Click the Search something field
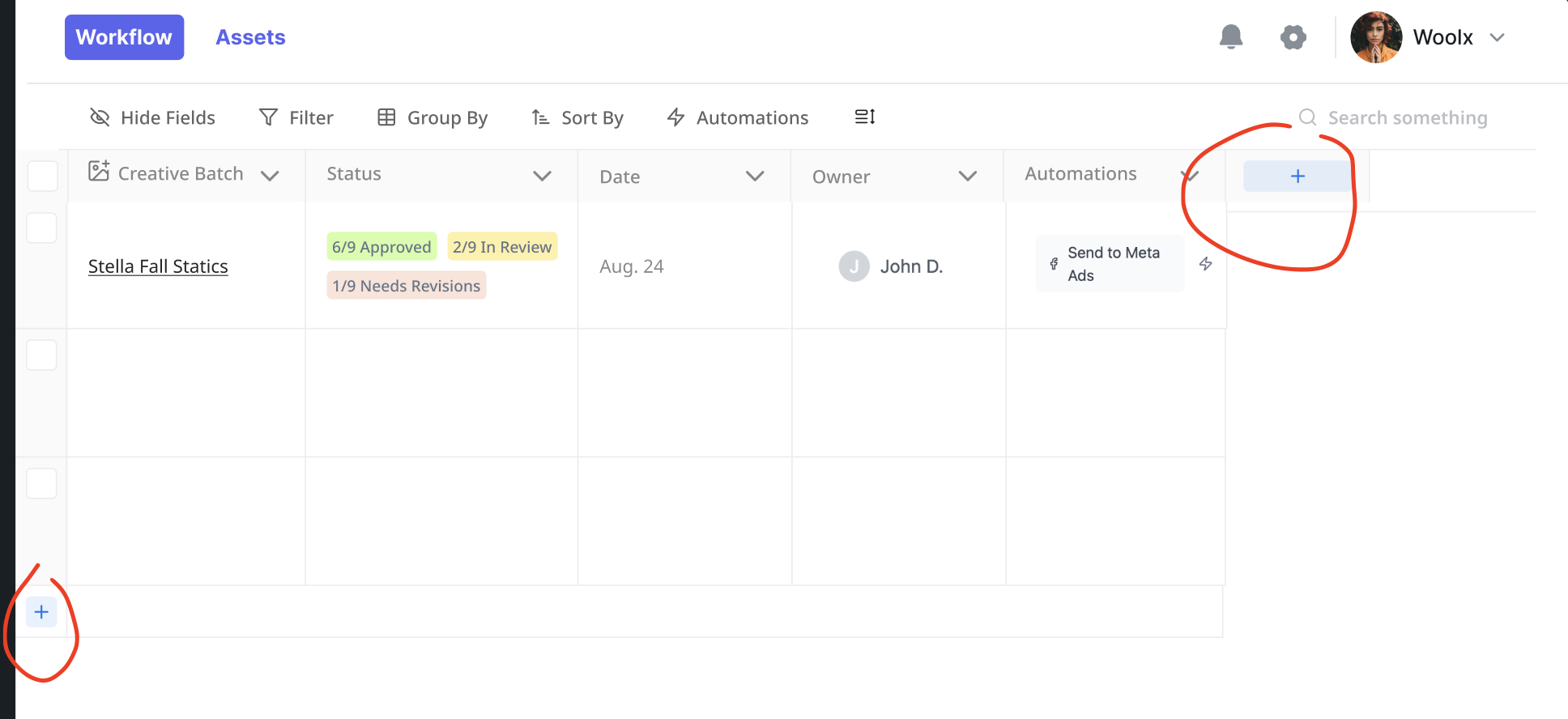Image resolution: width=1568 pixels, height=719 pixels. pos(1407,118)
